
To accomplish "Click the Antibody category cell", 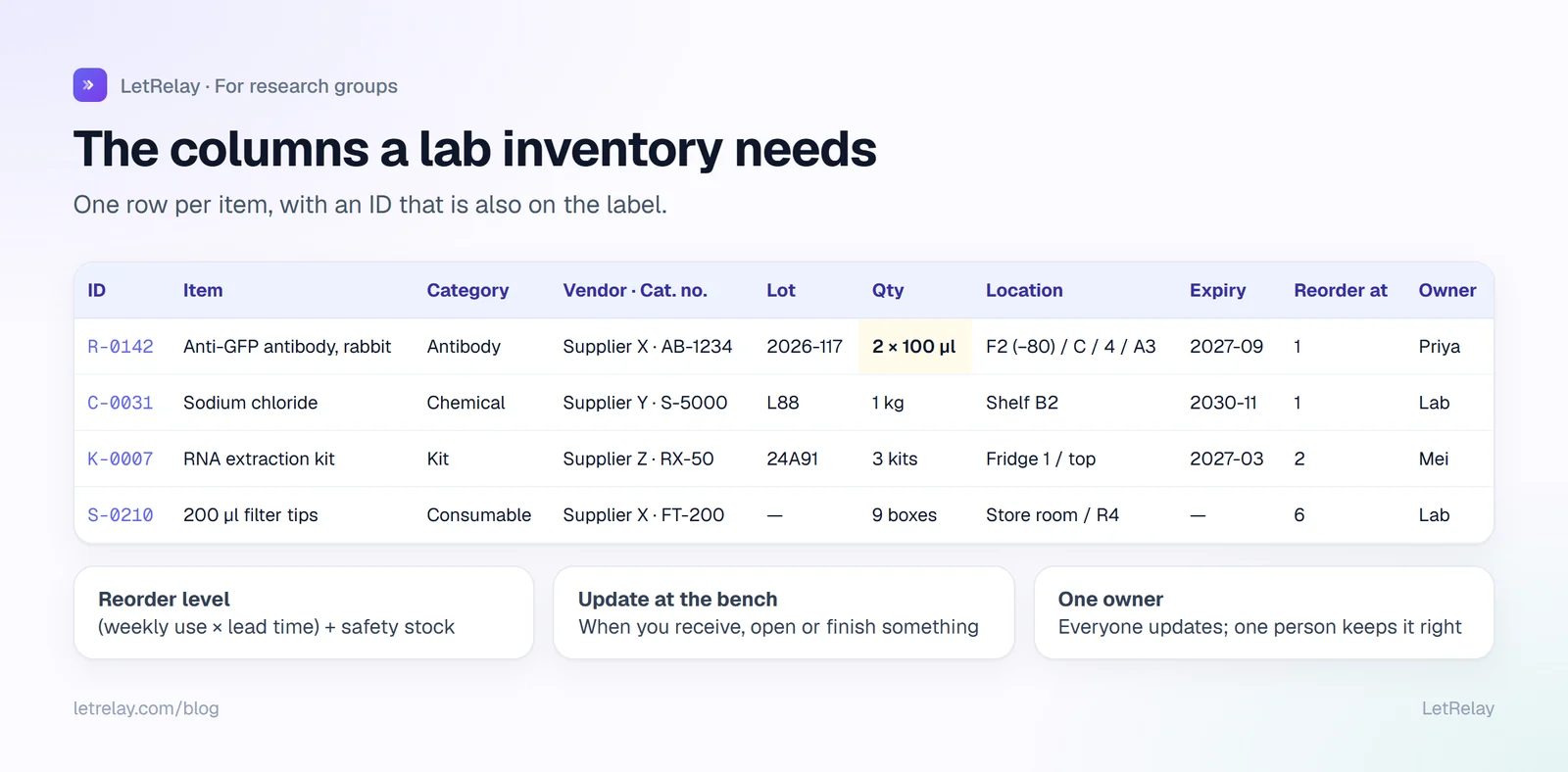I will coord(464,347).
